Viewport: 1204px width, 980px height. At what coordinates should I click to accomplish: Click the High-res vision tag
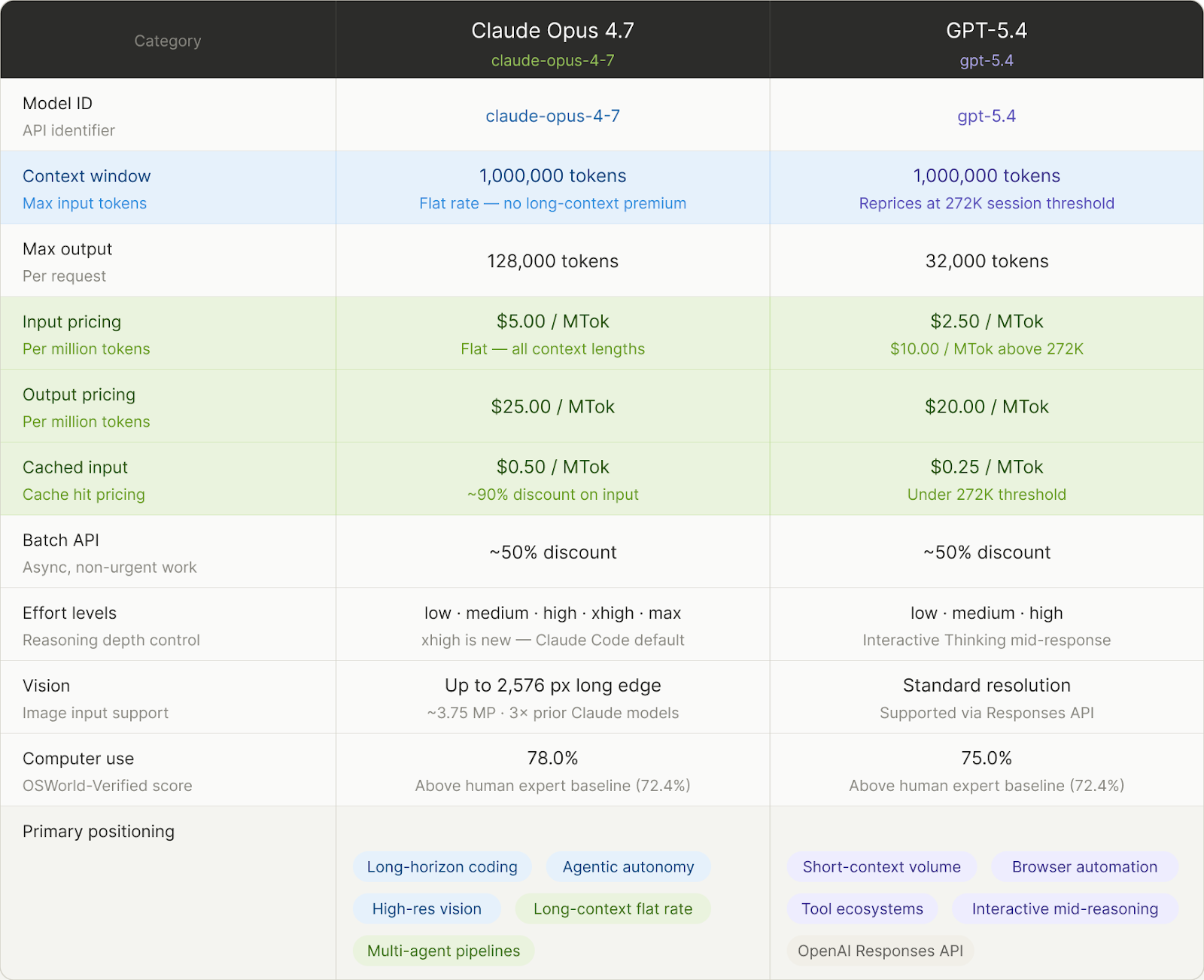click(427, 908)
